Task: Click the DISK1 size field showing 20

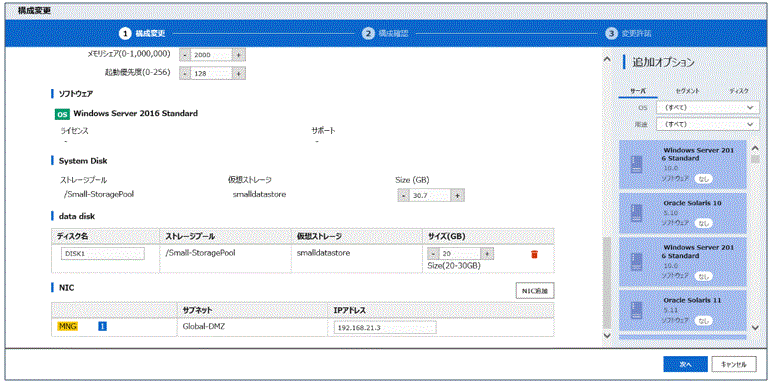Action: (x=460, y=253)
